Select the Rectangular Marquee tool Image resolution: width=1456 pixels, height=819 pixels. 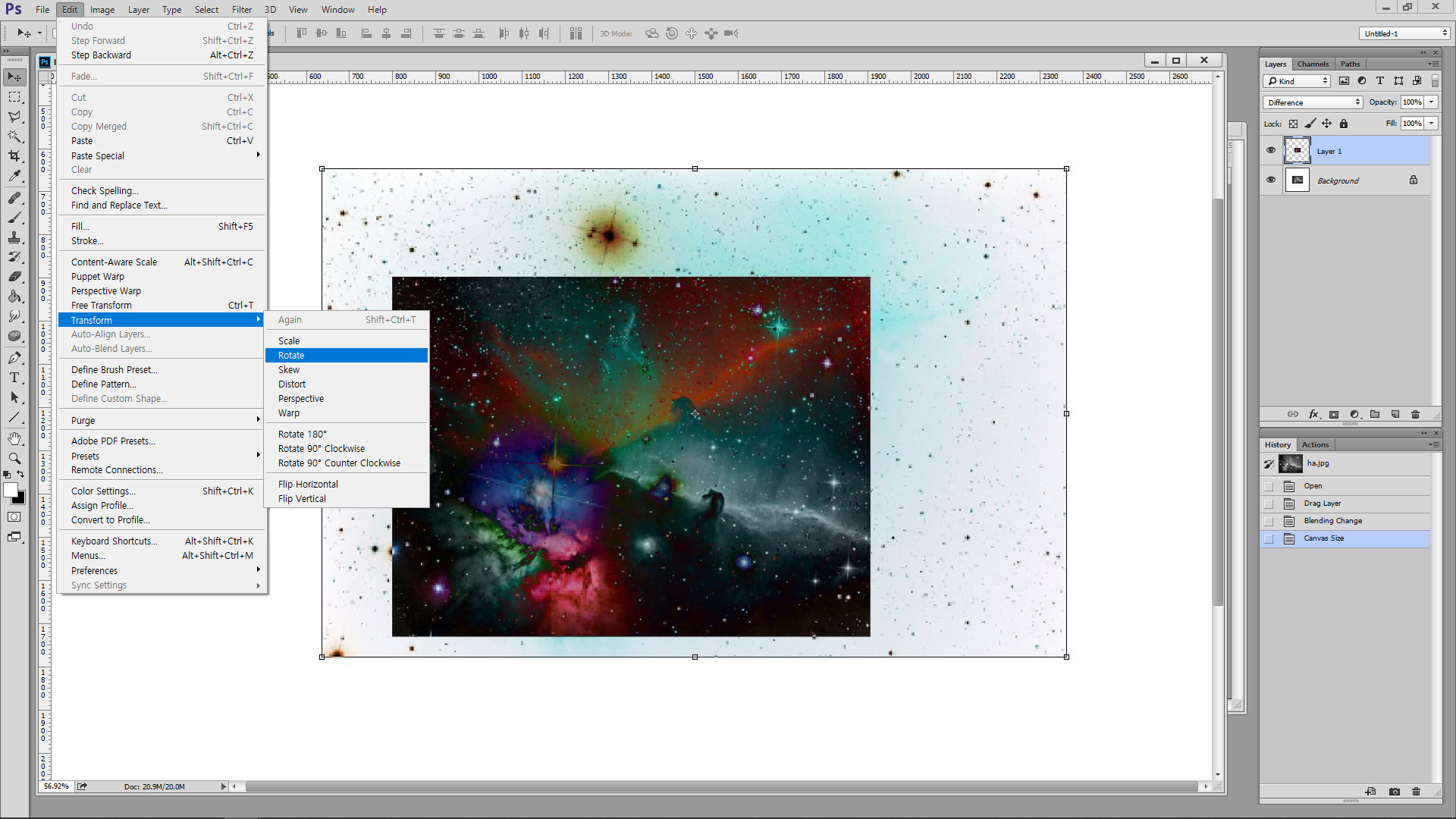pos(14,97)
